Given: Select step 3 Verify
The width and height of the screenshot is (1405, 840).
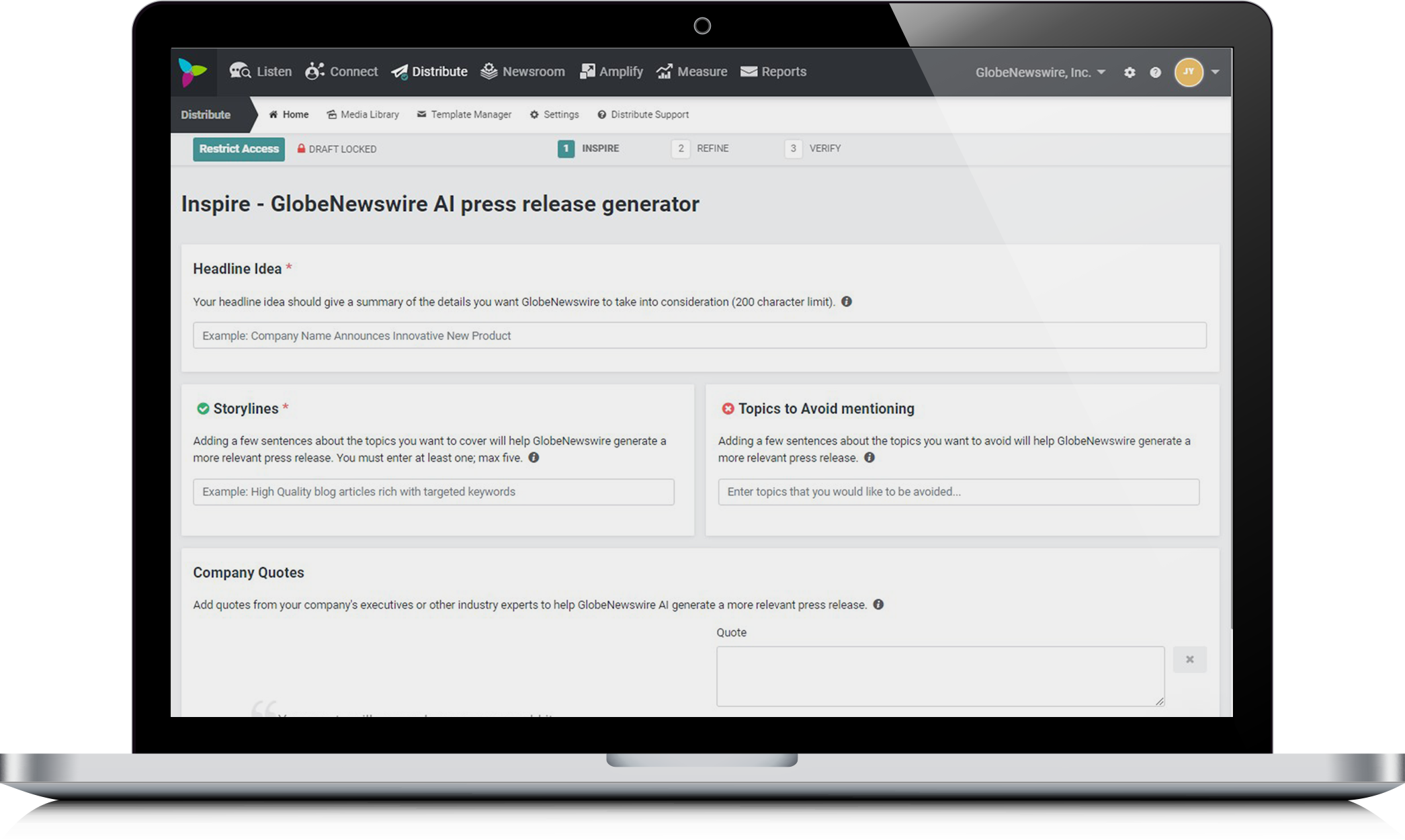Looking at the screenshot, I should click(x=813, y=148).
